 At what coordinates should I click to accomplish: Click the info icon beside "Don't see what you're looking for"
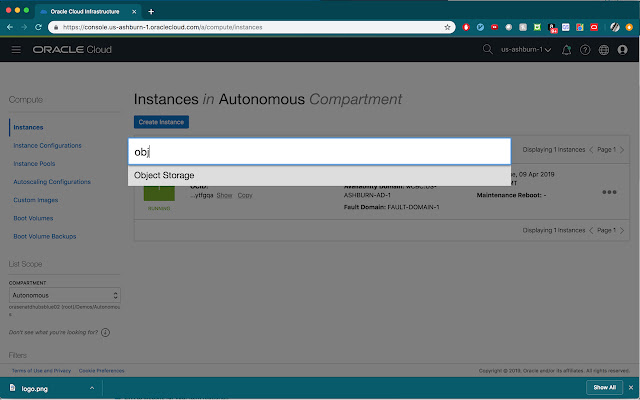pyautogui.click(x=105, y=331)
